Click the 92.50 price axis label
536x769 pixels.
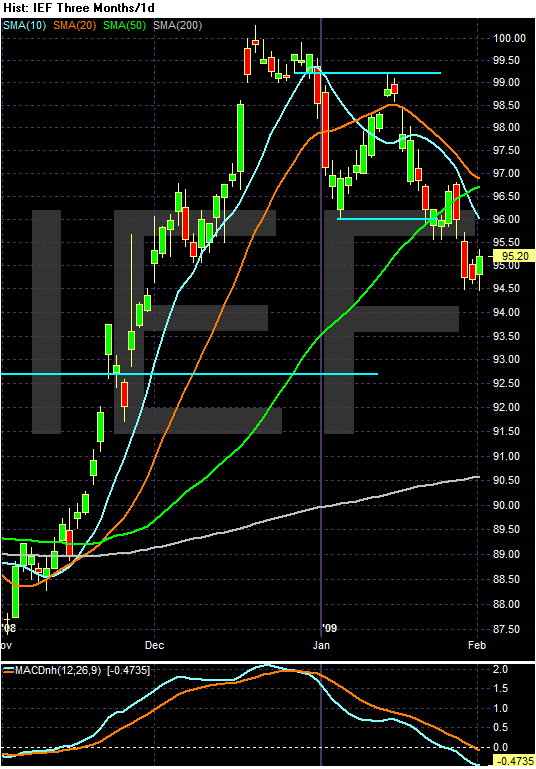point(507,384)
